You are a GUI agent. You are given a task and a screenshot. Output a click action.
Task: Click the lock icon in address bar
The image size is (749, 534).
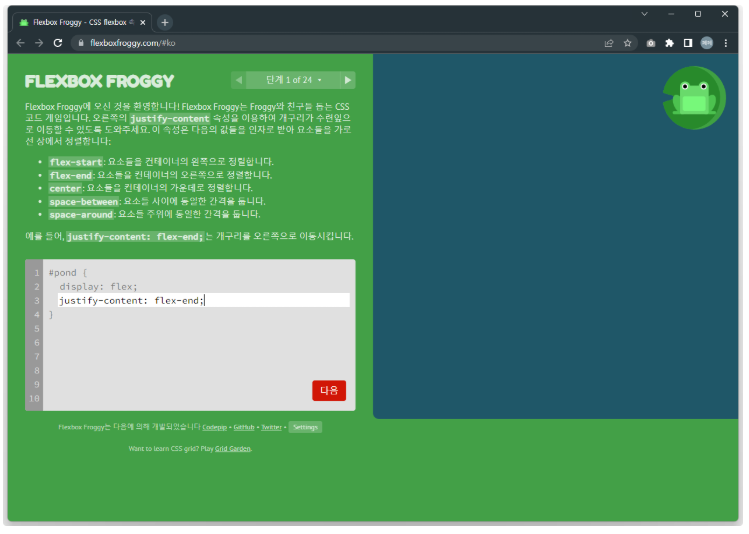point(81,43)
